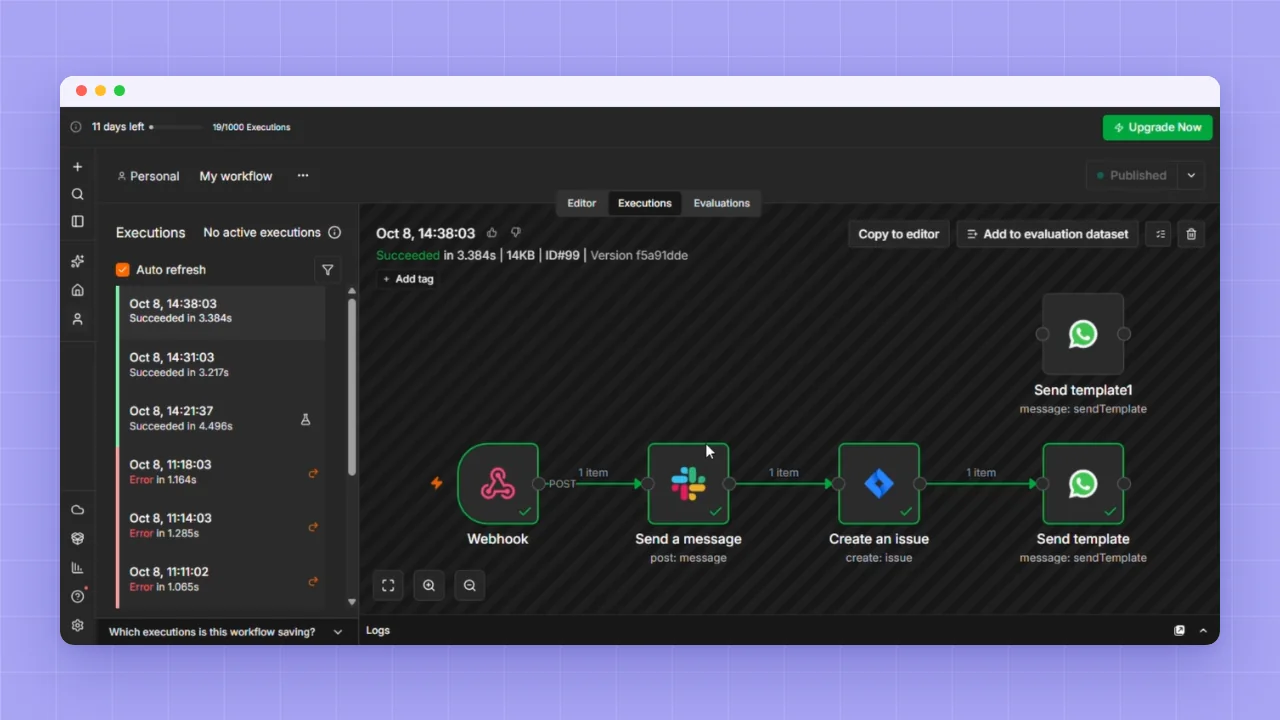Expand the Logs panel chevron
1280x720 pixels.
tap(1203, 631)
